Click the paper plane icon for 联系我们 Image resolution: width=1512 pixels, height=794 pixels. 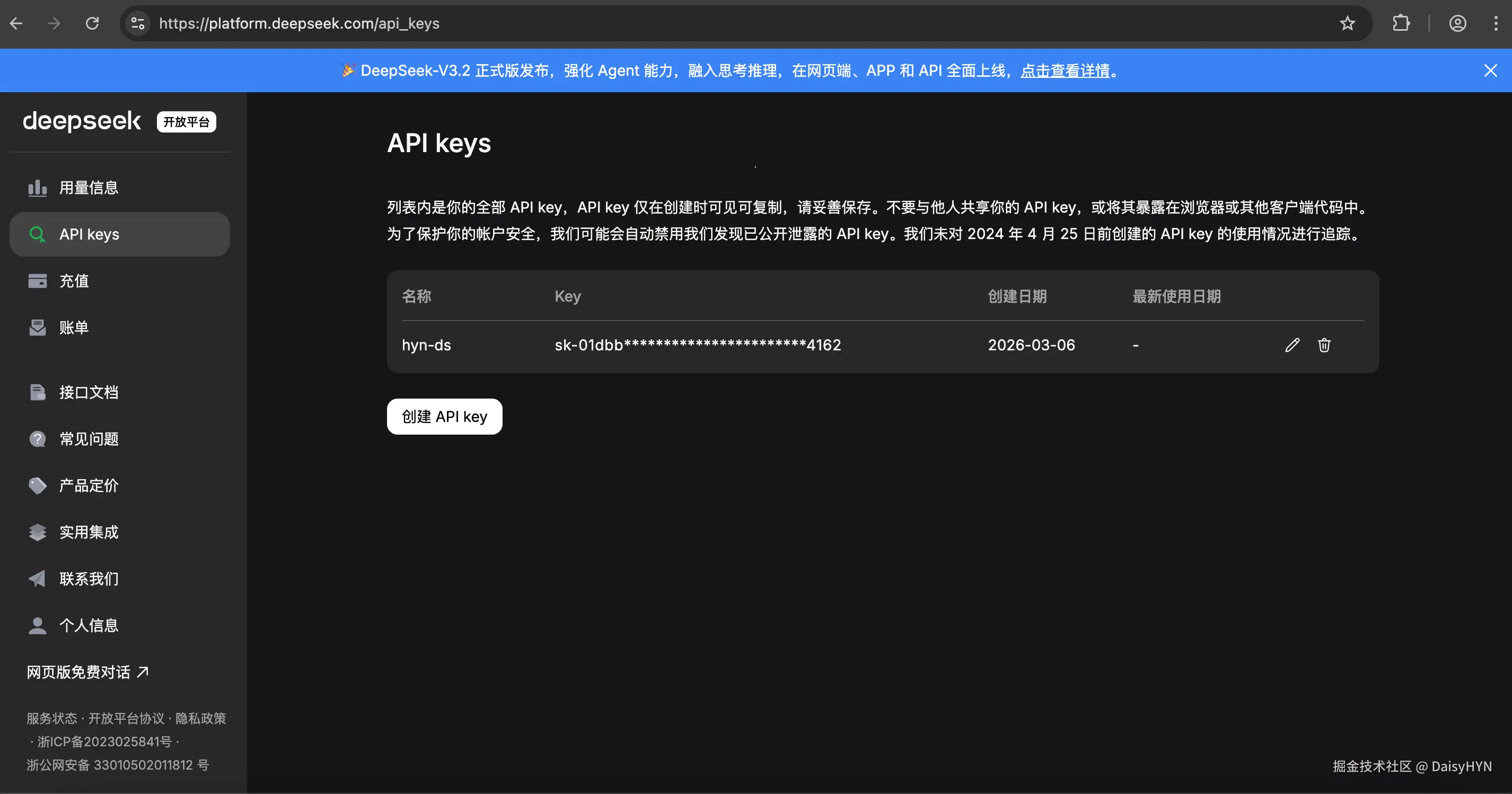point(37,579)
